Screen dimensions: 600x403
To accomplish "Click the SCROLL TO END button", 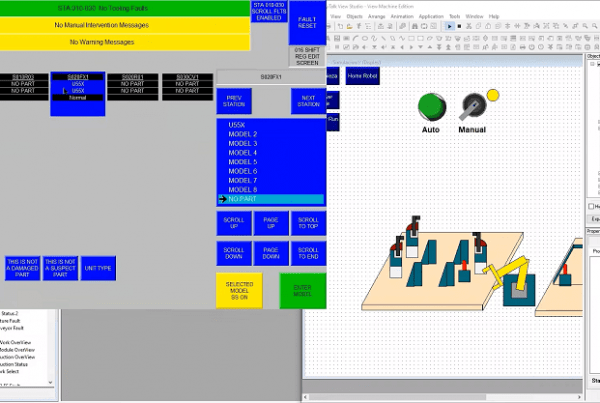I will [308, 253].
